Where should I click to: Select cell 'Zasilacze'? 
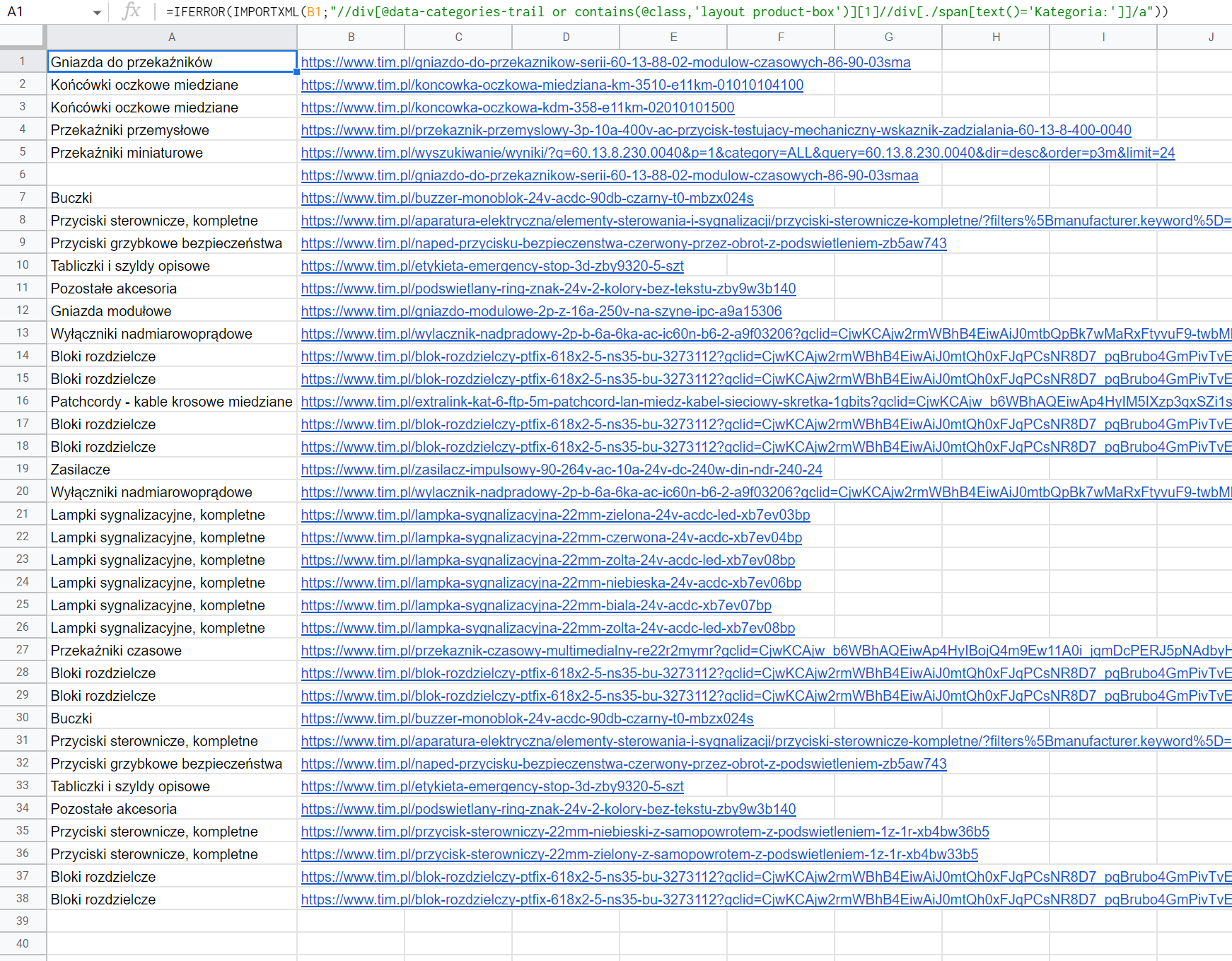(172, 470)
